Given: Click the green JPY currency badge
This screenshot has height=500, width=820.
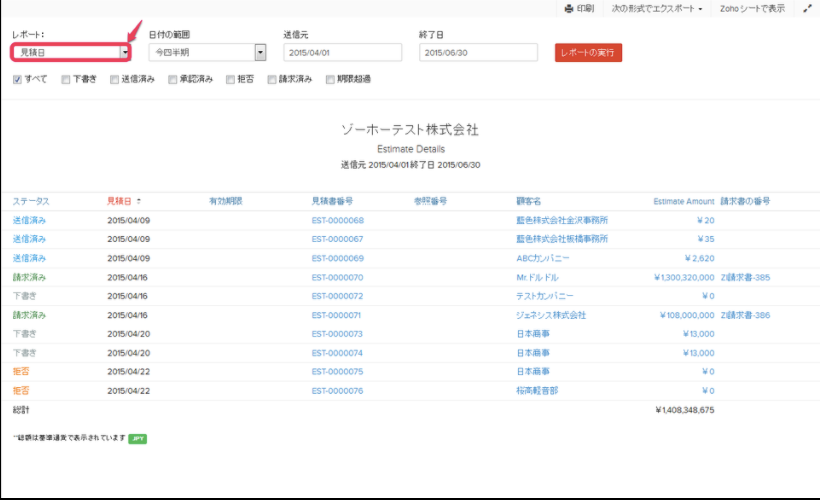Looking at the screenshot, I should point(137,438).
